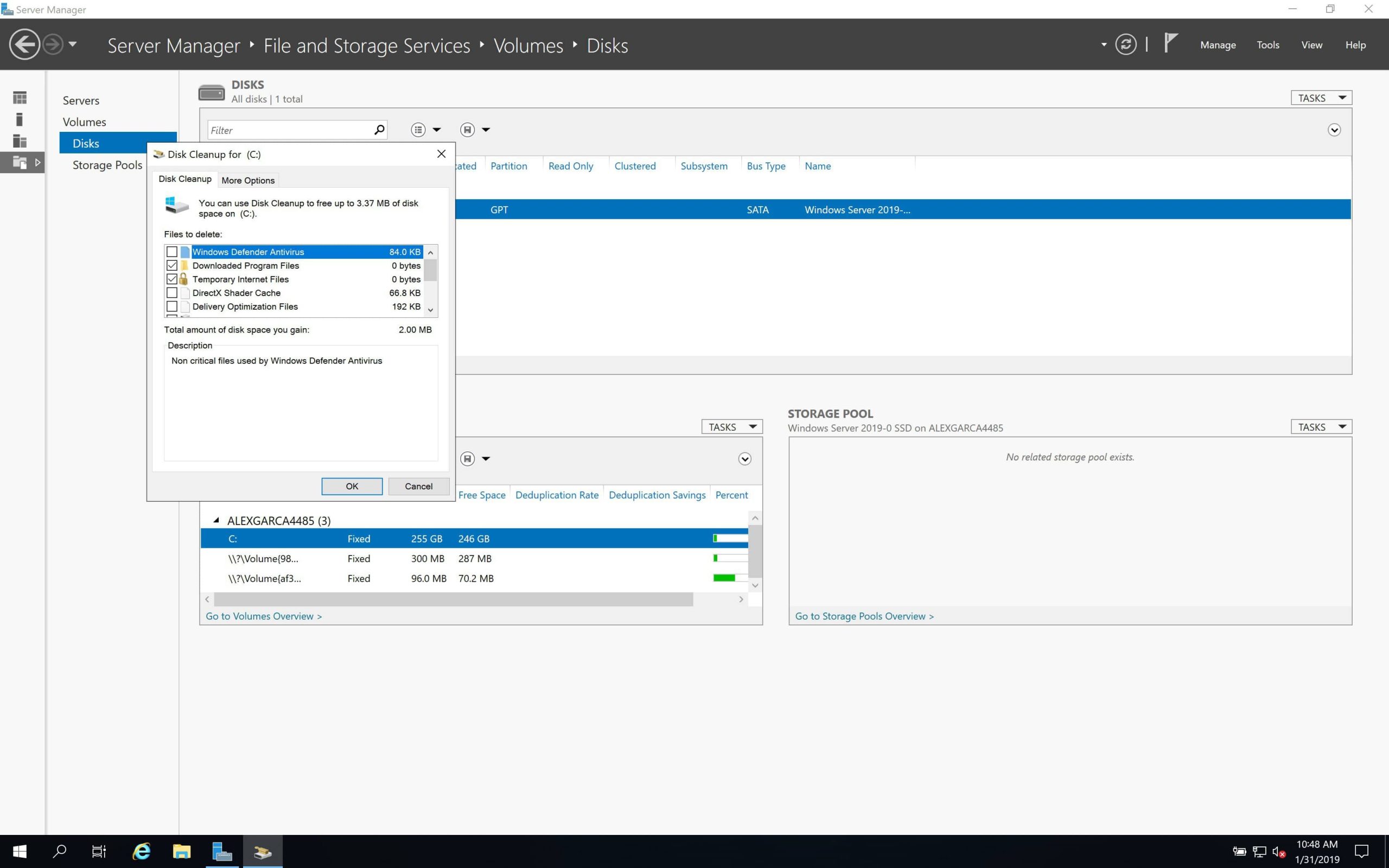The image size is (1389, 868).
Task: Switch to More Options tab
Action: click(248, 180)
